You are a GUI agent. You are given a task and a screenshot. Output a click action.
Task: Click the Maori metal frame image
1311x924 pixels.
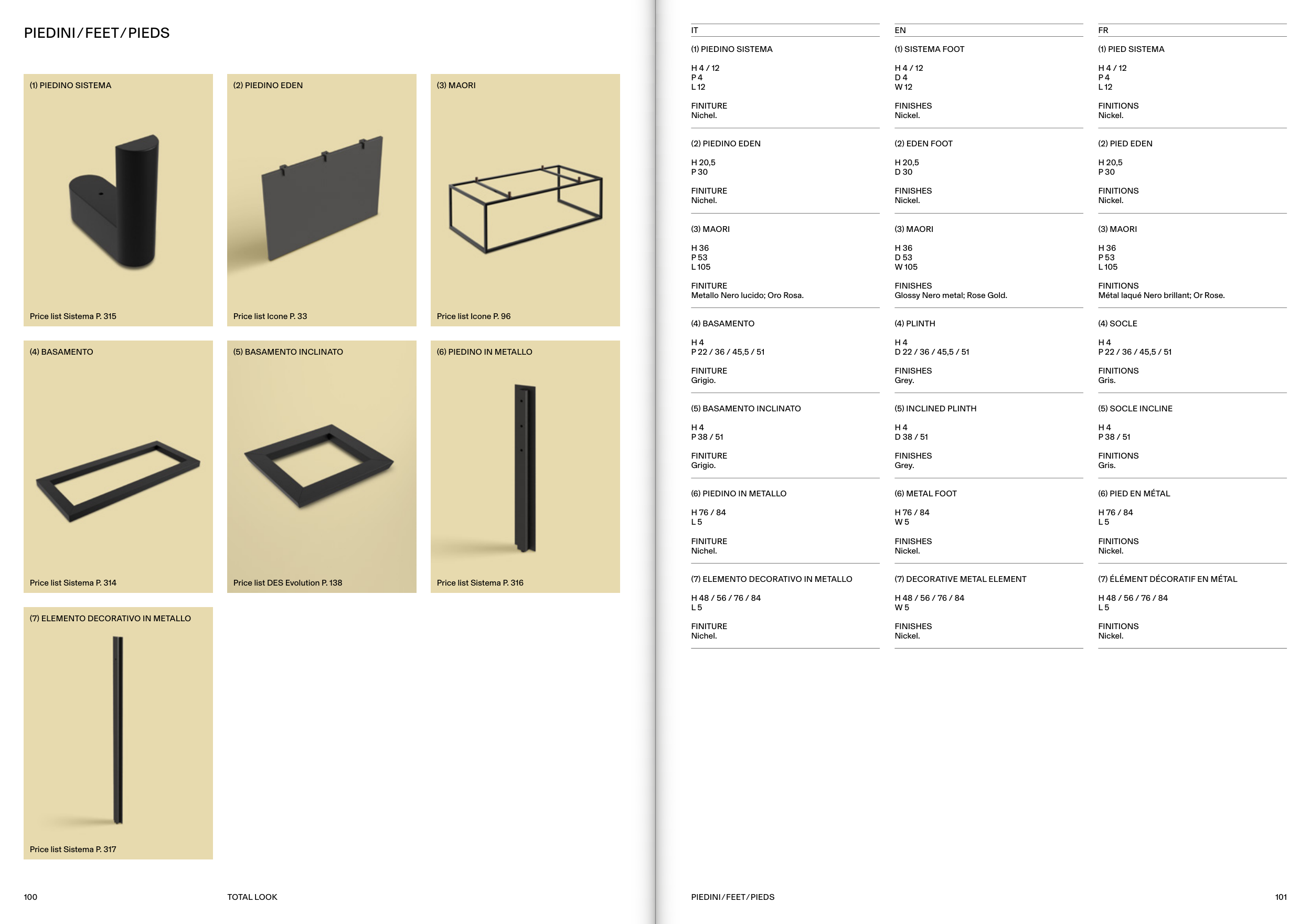[x=525, y=208]
